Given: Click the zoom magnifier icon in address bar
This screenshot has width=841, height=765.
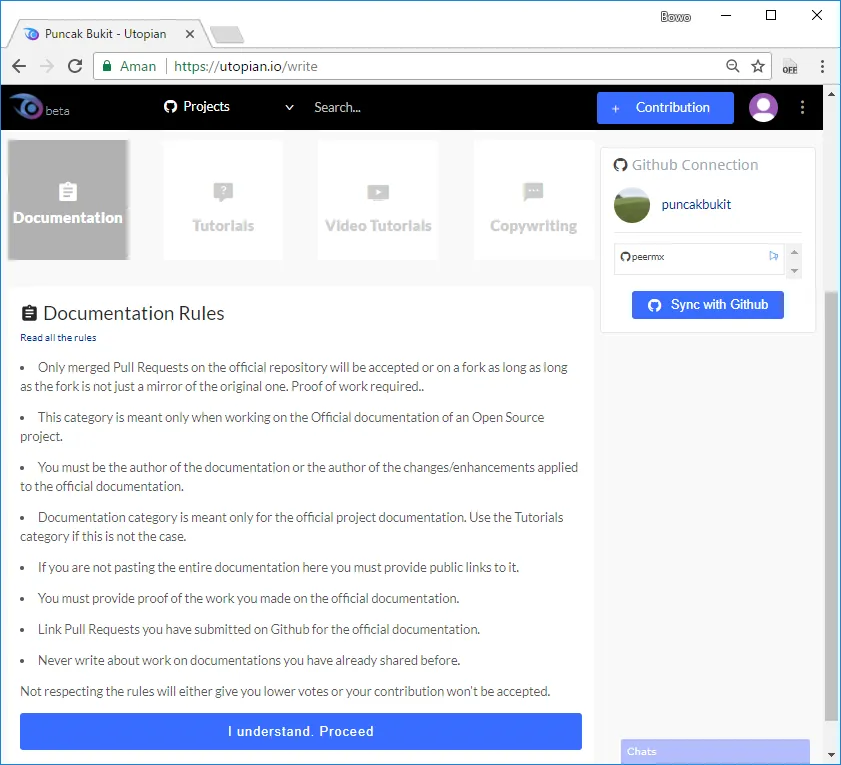Looking at the screenshot, I should [x=732, y=66].
